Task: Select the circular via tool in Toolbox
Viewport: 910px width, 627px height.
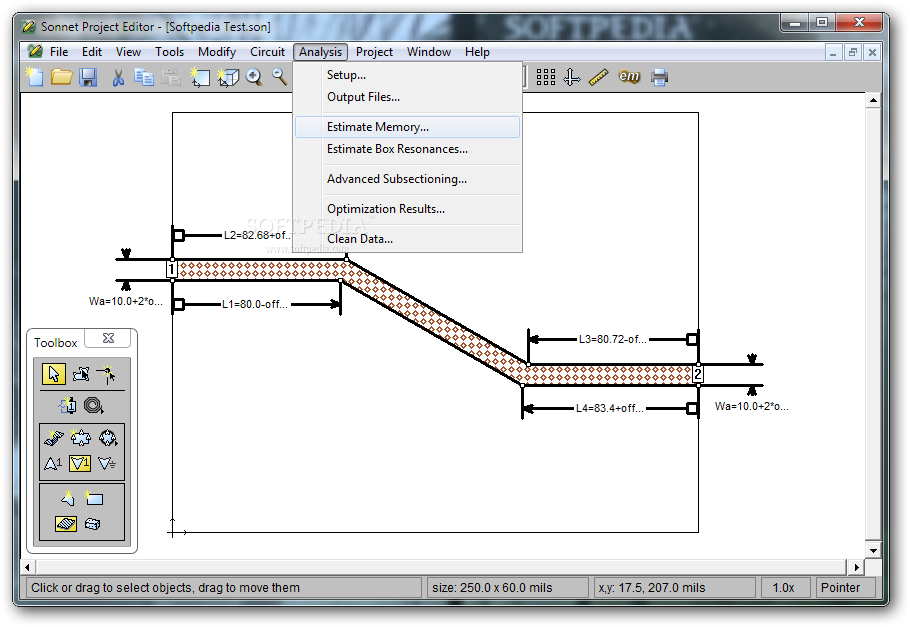Action: (x=107, y=437)
